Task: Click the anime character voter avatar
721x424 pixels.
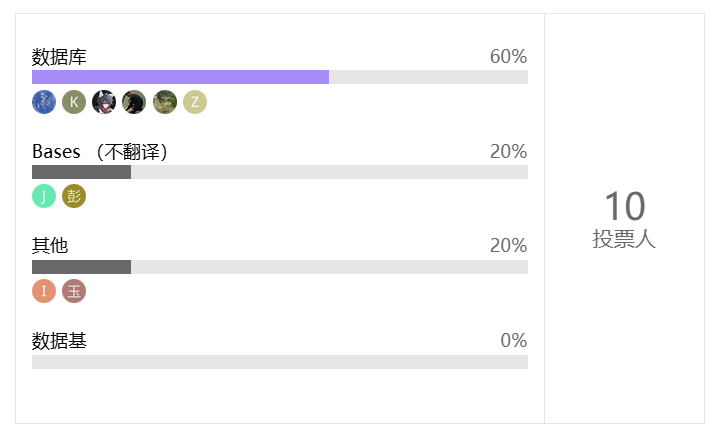Action: [x=104, y=102]
